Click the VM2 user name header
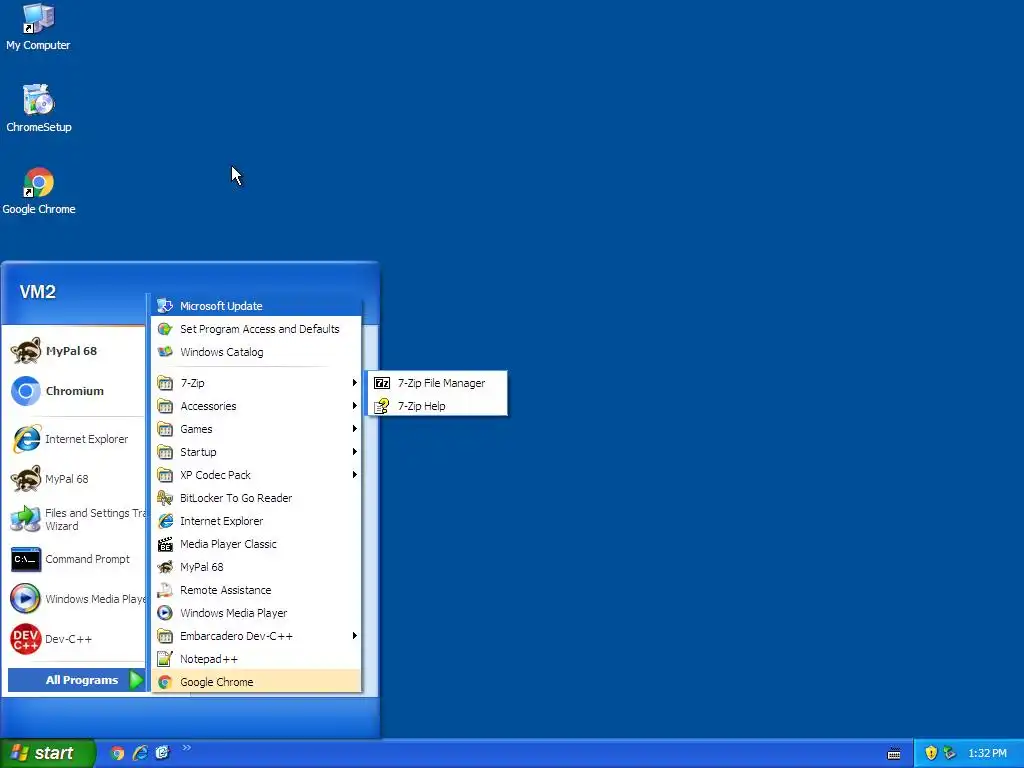The height and width of the screenshot is (768, 1024). tap(38, 292)
